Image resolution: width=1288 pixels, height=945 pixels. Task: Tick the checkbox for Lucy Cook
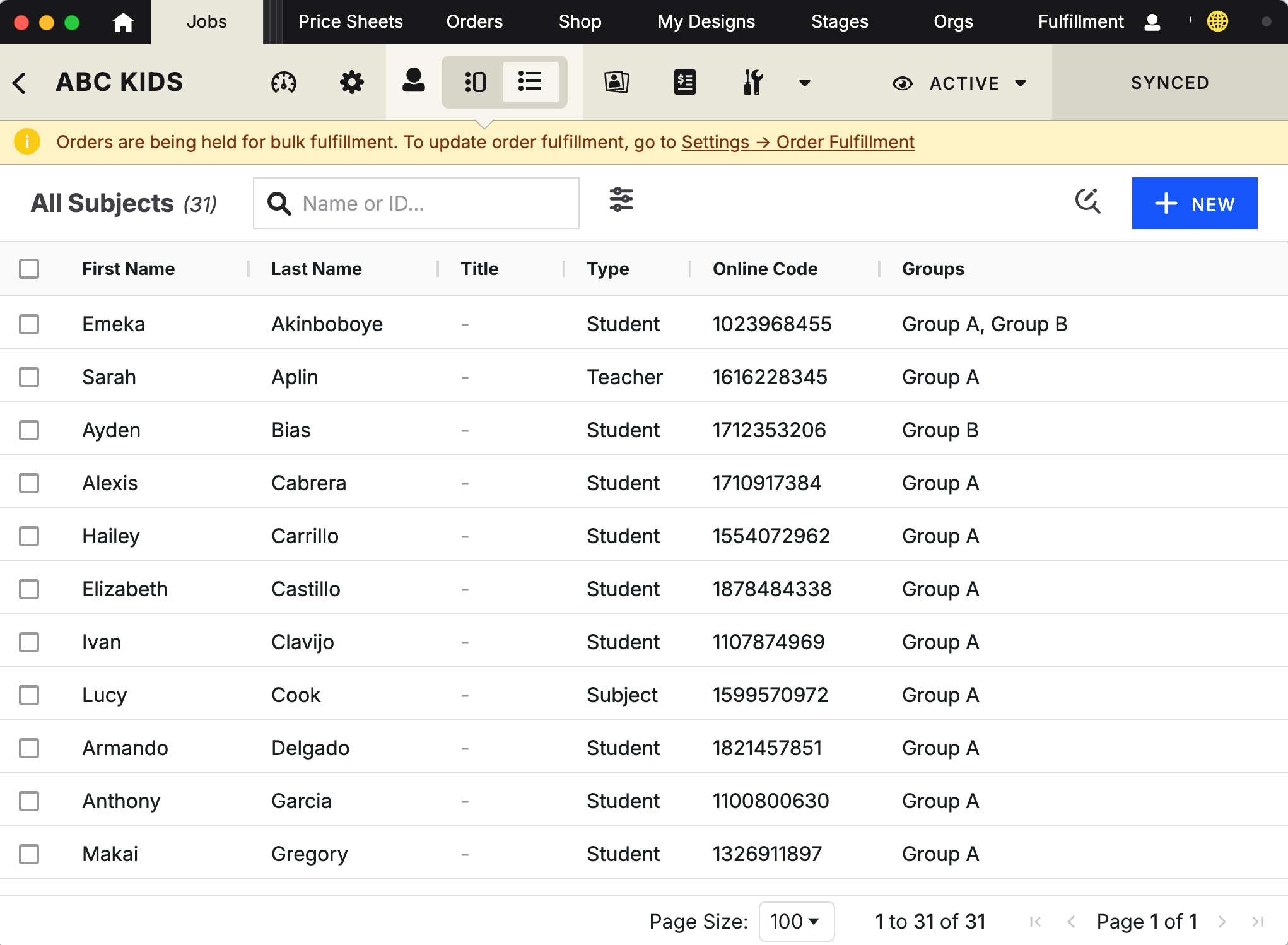[x=29, y=695]
